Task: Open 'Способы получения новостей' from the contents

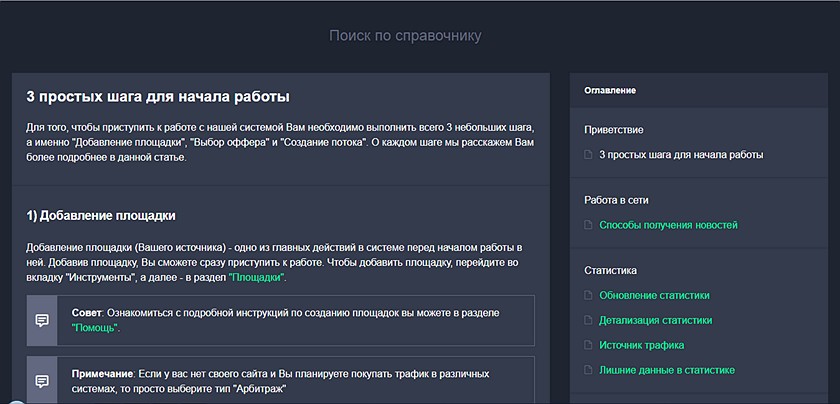Action: coord(668,225)
